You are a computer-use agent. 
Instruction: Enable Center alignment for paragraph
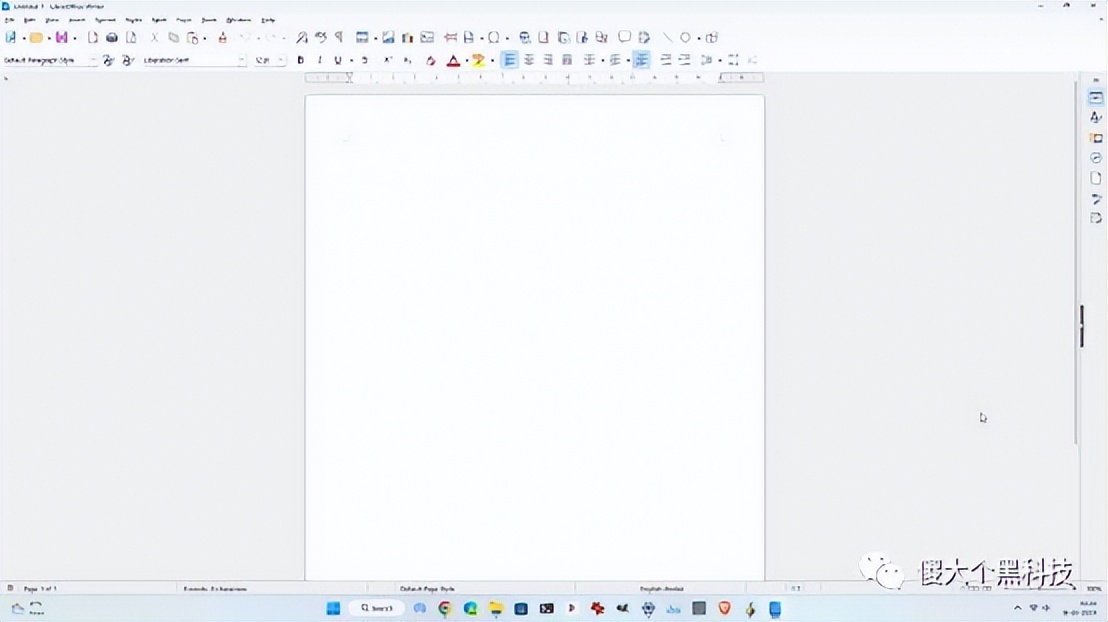529,60
